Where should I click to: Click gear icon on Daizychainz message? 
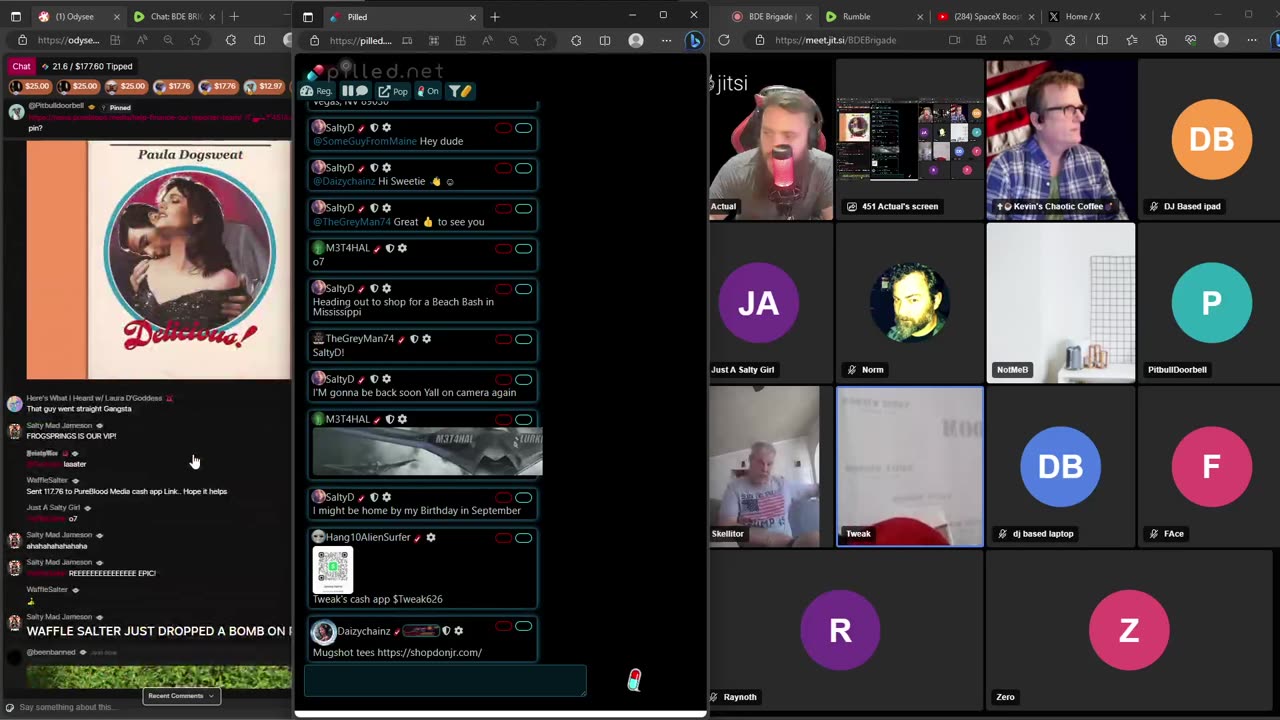click(458, 631)
